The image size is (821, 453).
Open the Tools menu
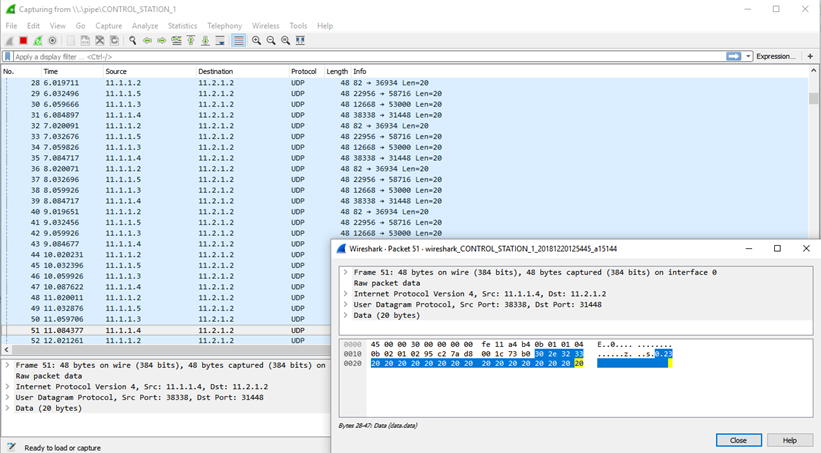click(x=298, y=26)
